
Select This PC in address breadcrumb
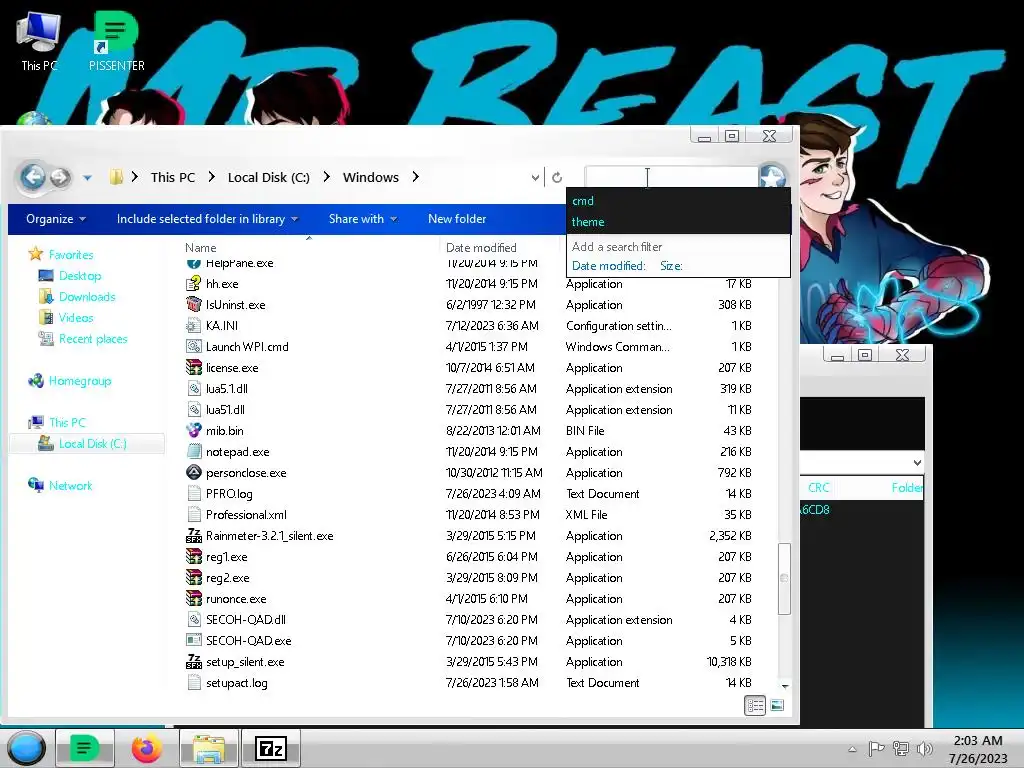point(172,177)
